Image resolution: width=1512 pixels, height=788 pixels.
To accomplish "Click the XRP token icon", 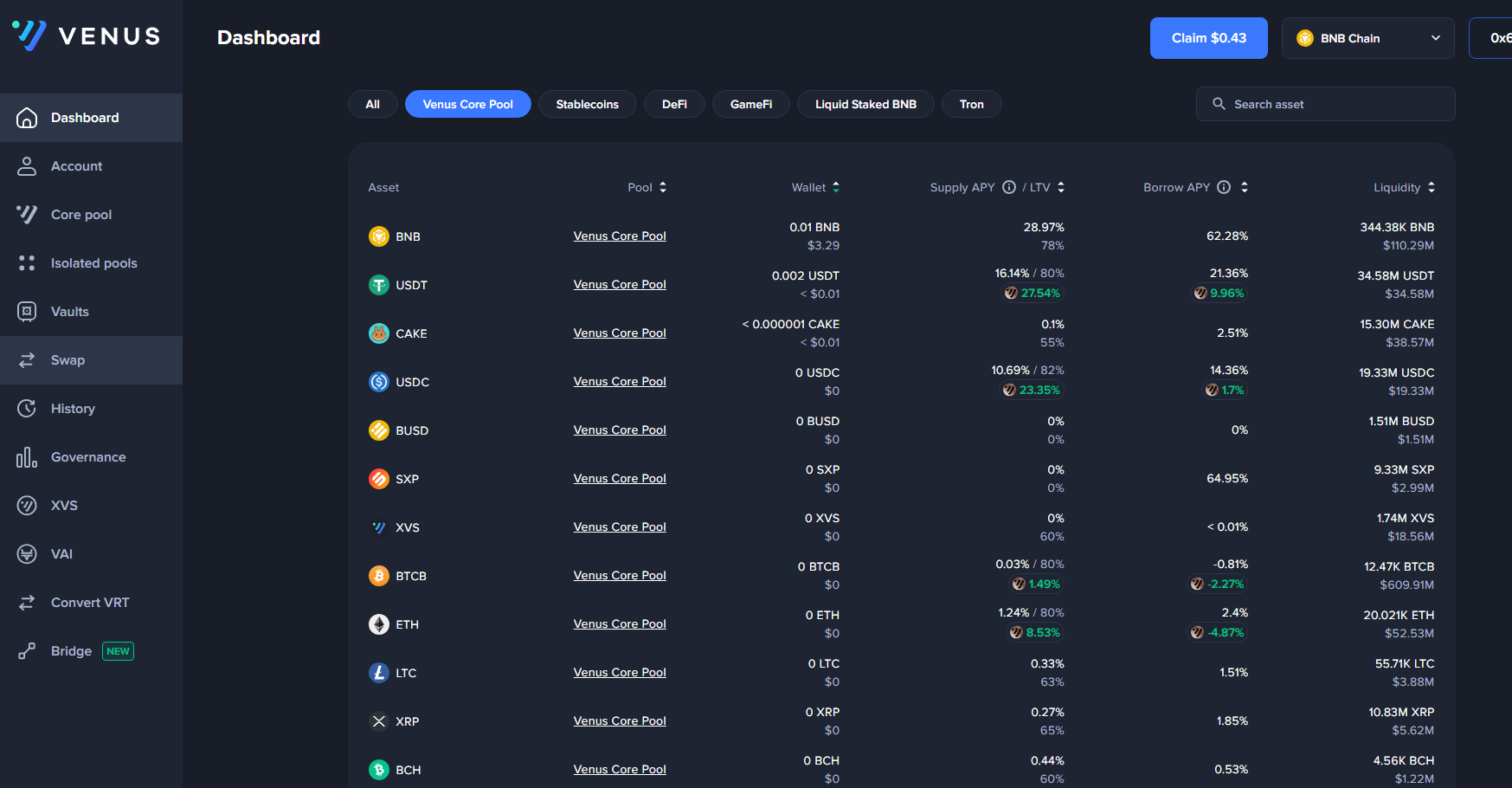I will click(x=379, y=721).
